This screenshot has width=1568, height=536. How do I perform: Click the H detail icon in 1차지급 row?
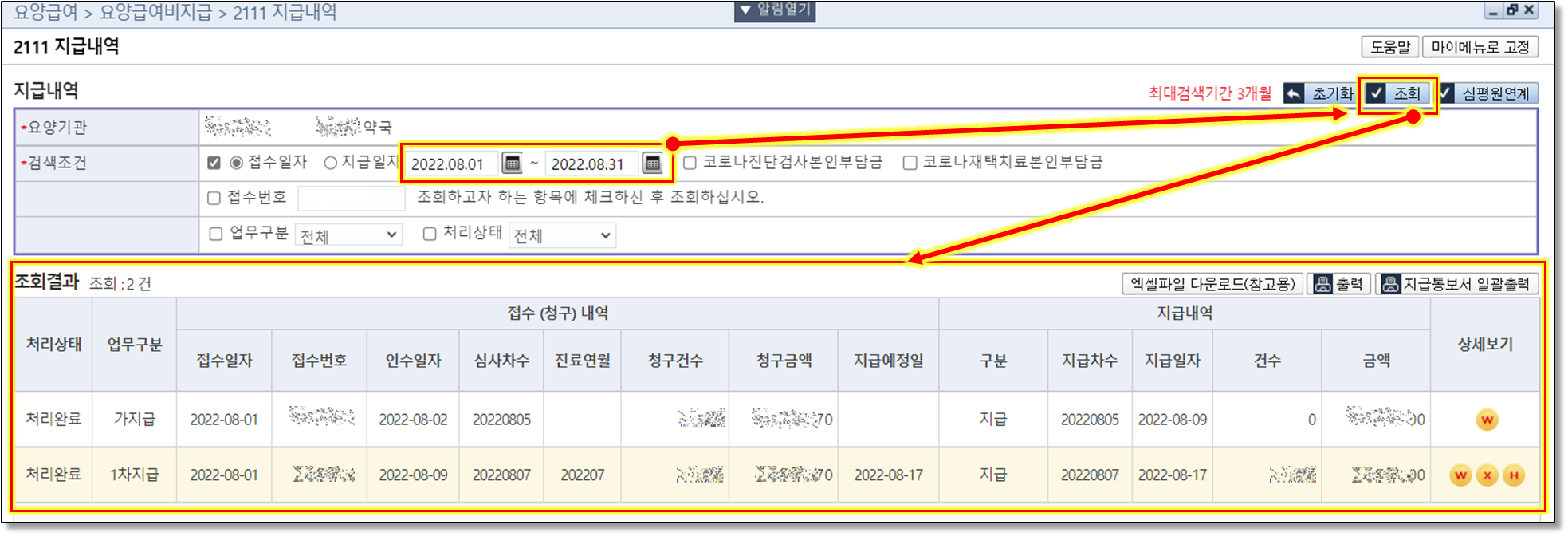[x=1513, y=475]
